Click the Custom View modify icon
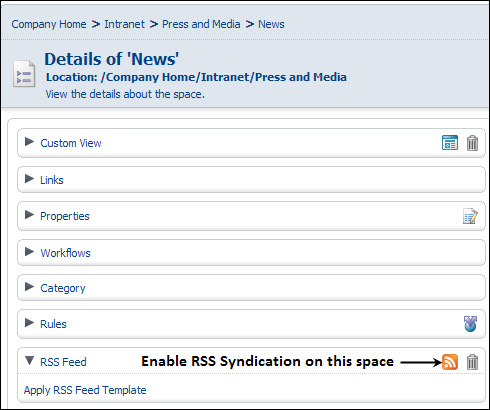 point(450,143)
